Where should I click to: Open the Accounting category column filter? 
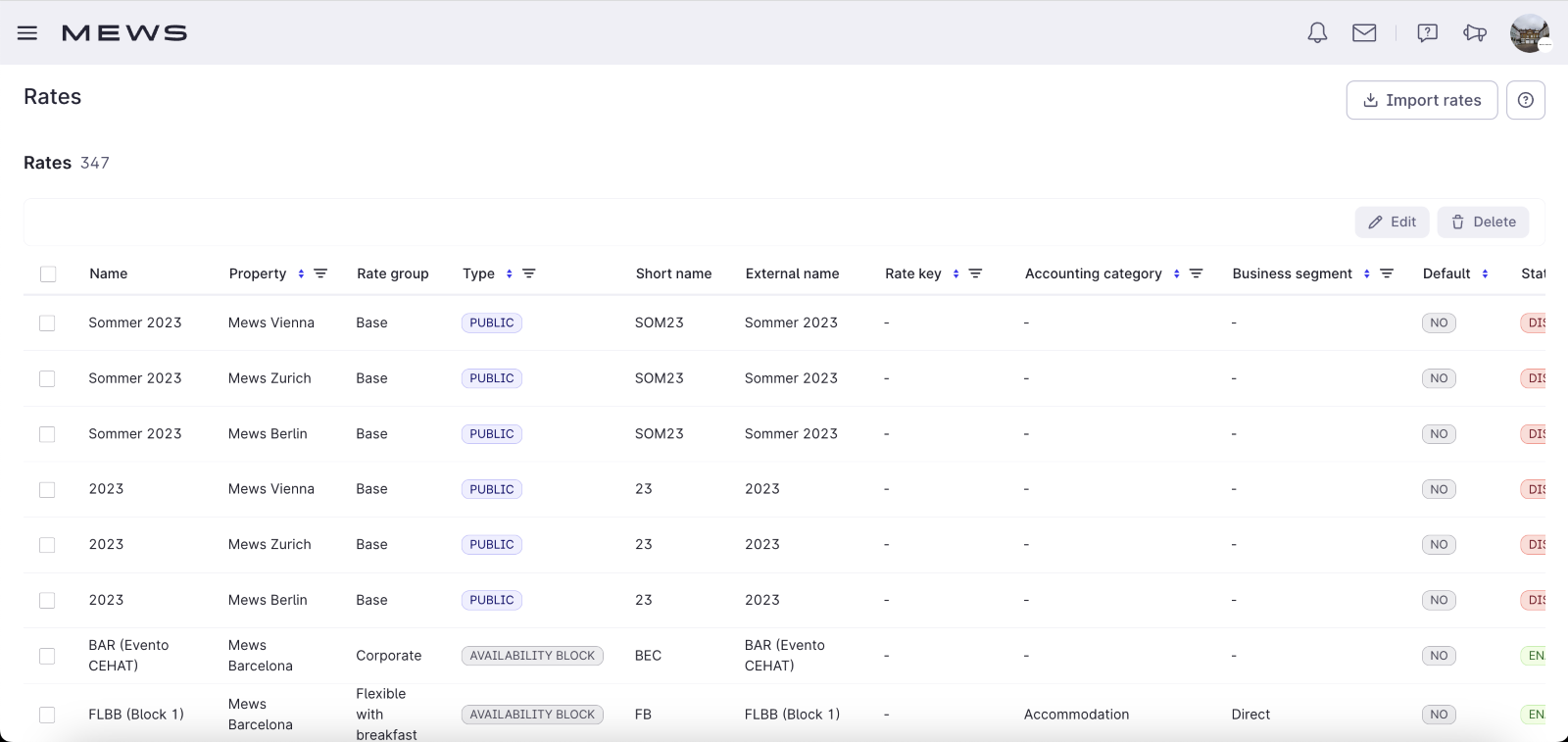pyautogui.click(x=1196, y=274)
